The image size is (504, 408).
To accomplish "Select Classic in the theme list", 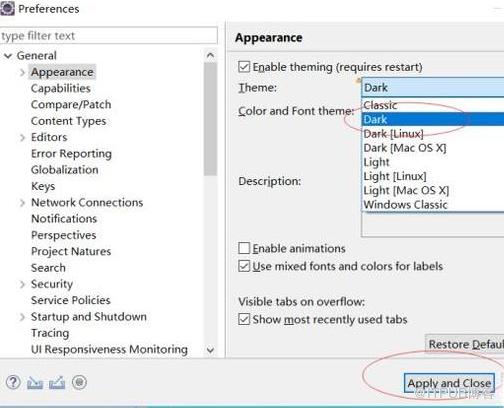I will tap(433, 105).
